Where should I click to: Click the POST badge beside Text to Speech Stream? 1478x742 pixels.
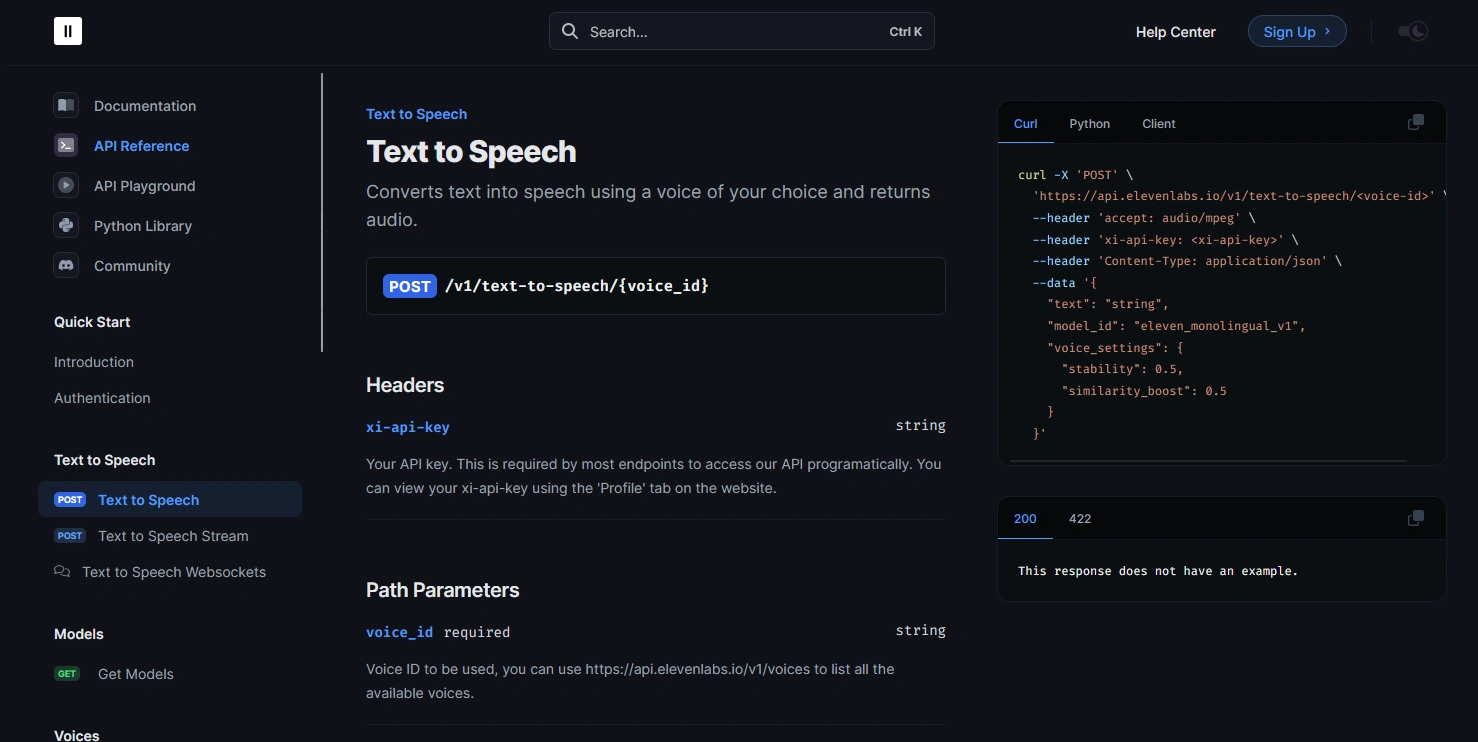70,536
